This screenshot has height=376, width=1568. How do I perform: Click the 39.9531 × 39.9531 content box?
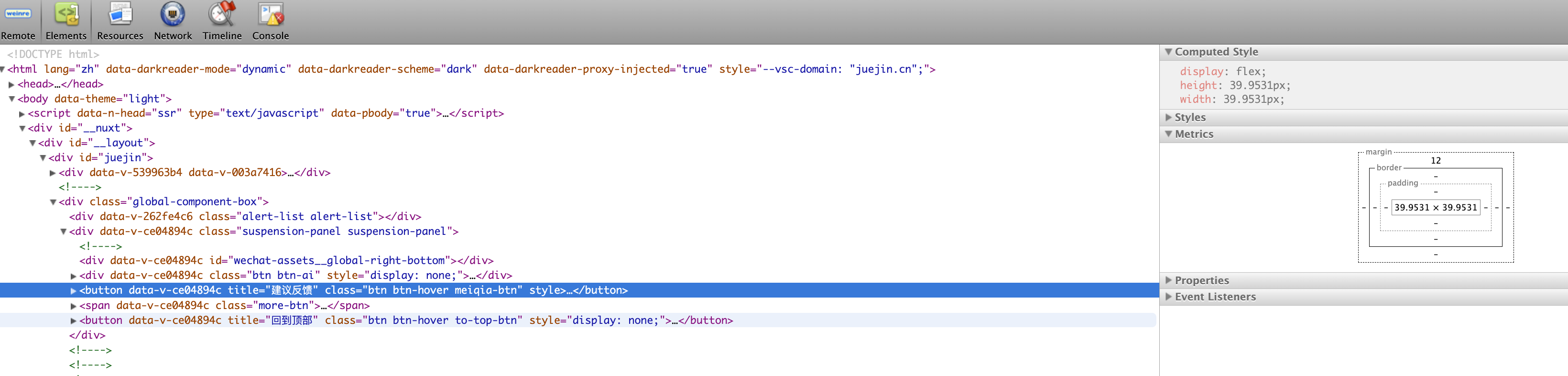pos(1435,207)
